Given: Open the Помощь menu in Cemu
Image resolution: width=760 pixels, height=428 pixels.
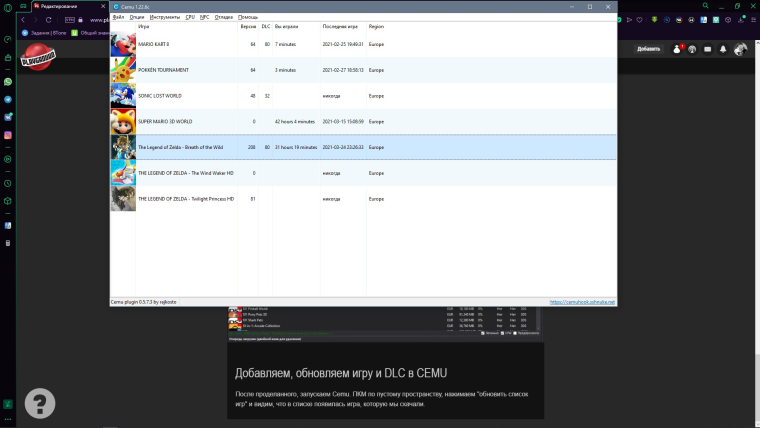Looking at the screenshot, I should click(248, 17).
